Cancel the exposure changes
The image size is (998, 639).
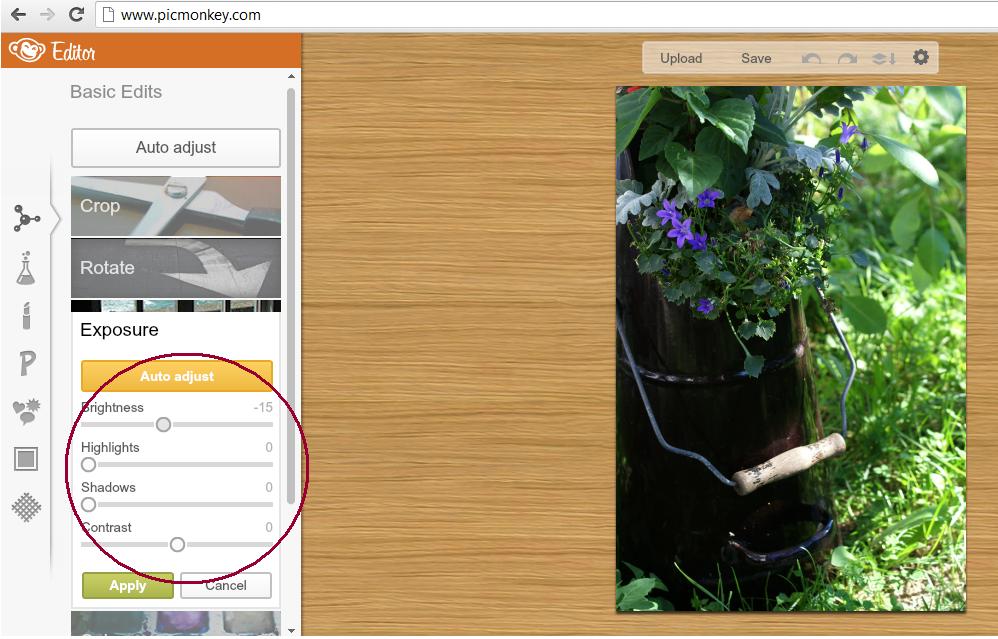pyautogui.click(x=226, y=585)
